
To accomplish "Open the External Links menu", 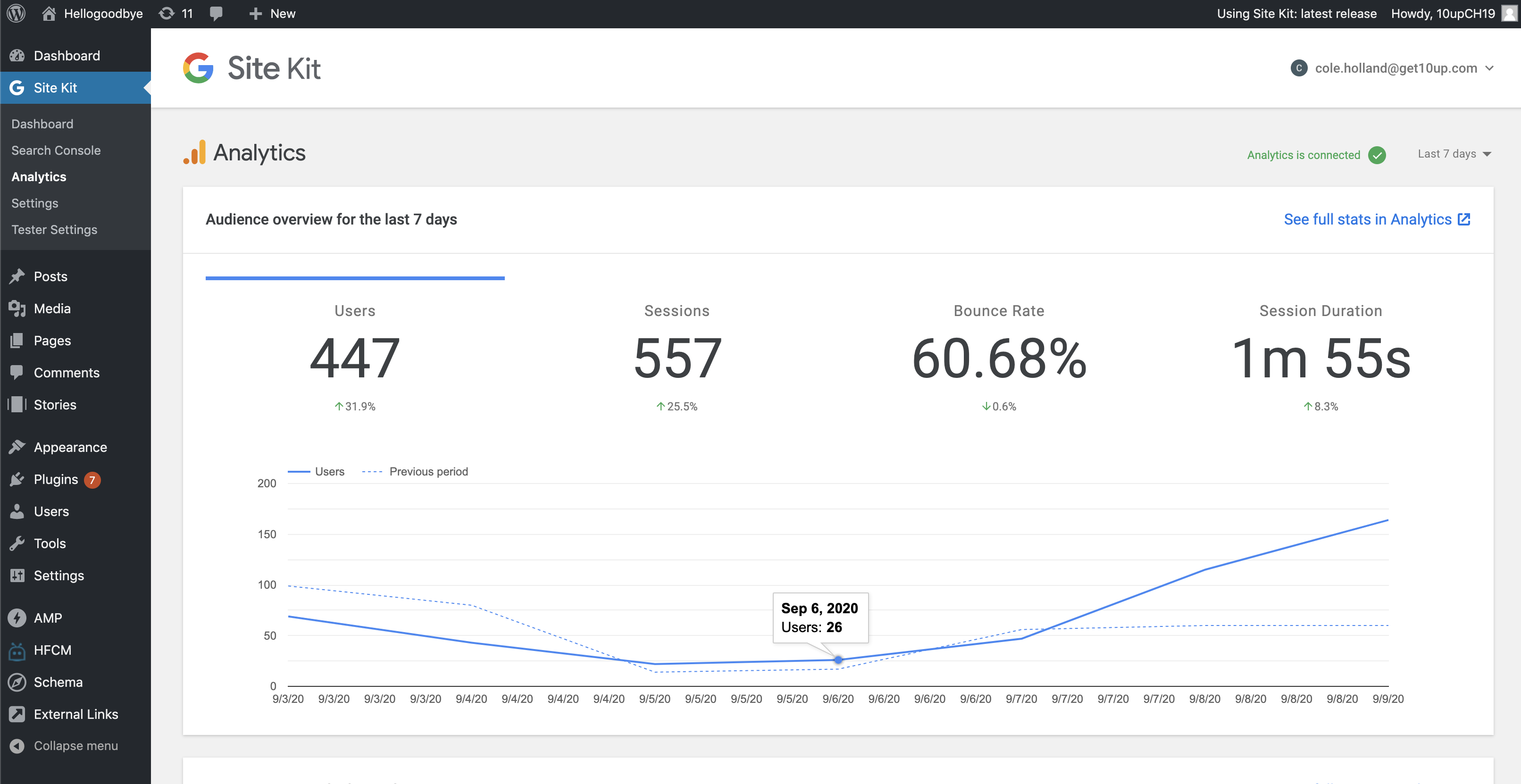I will pyautogui.click(x=75, y=714).
